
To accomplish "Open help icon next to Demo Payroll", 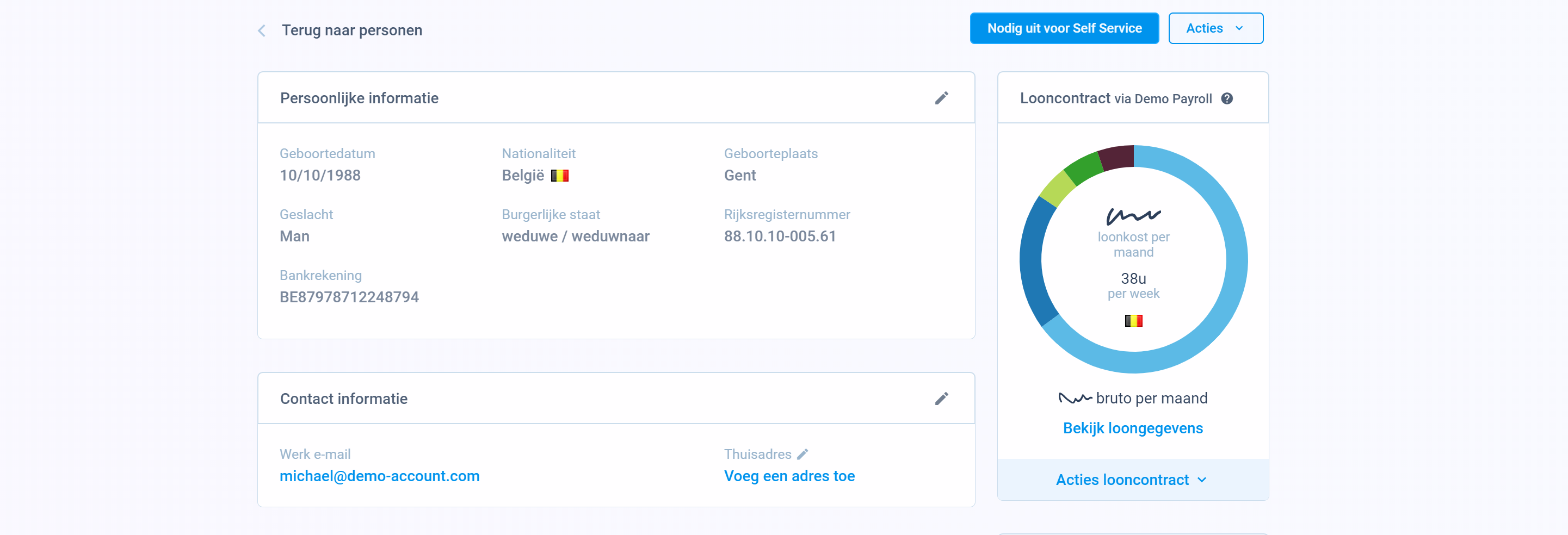I will pos(1227,98).
